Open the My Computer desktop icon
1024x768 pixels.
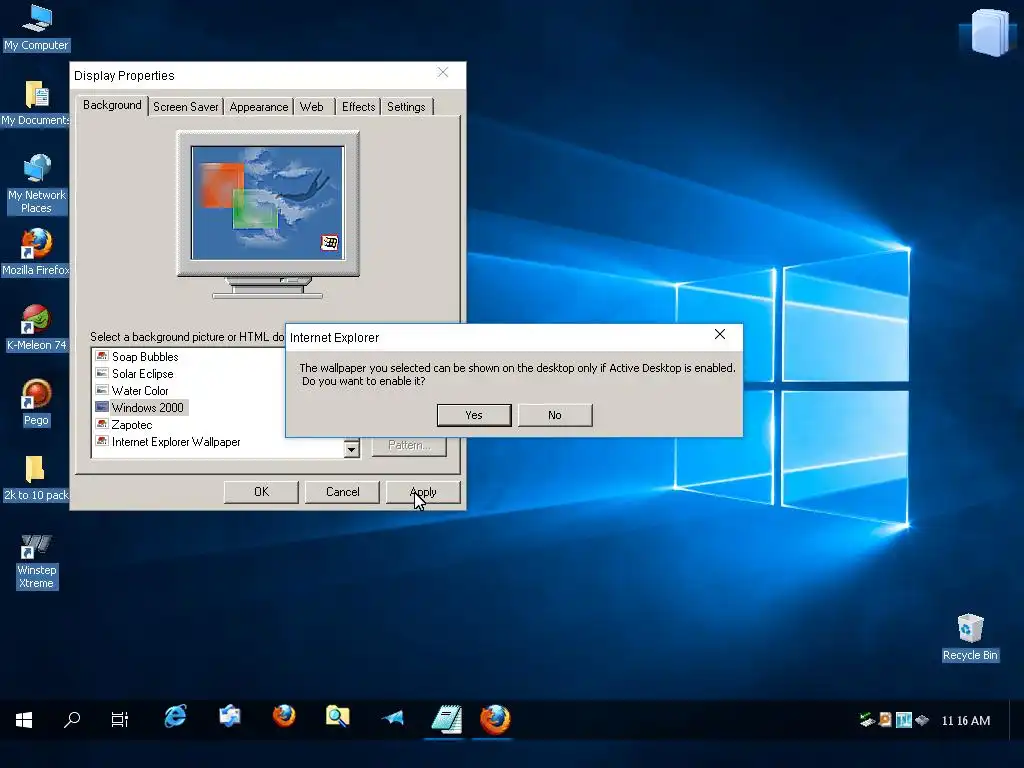coord(36,27)
